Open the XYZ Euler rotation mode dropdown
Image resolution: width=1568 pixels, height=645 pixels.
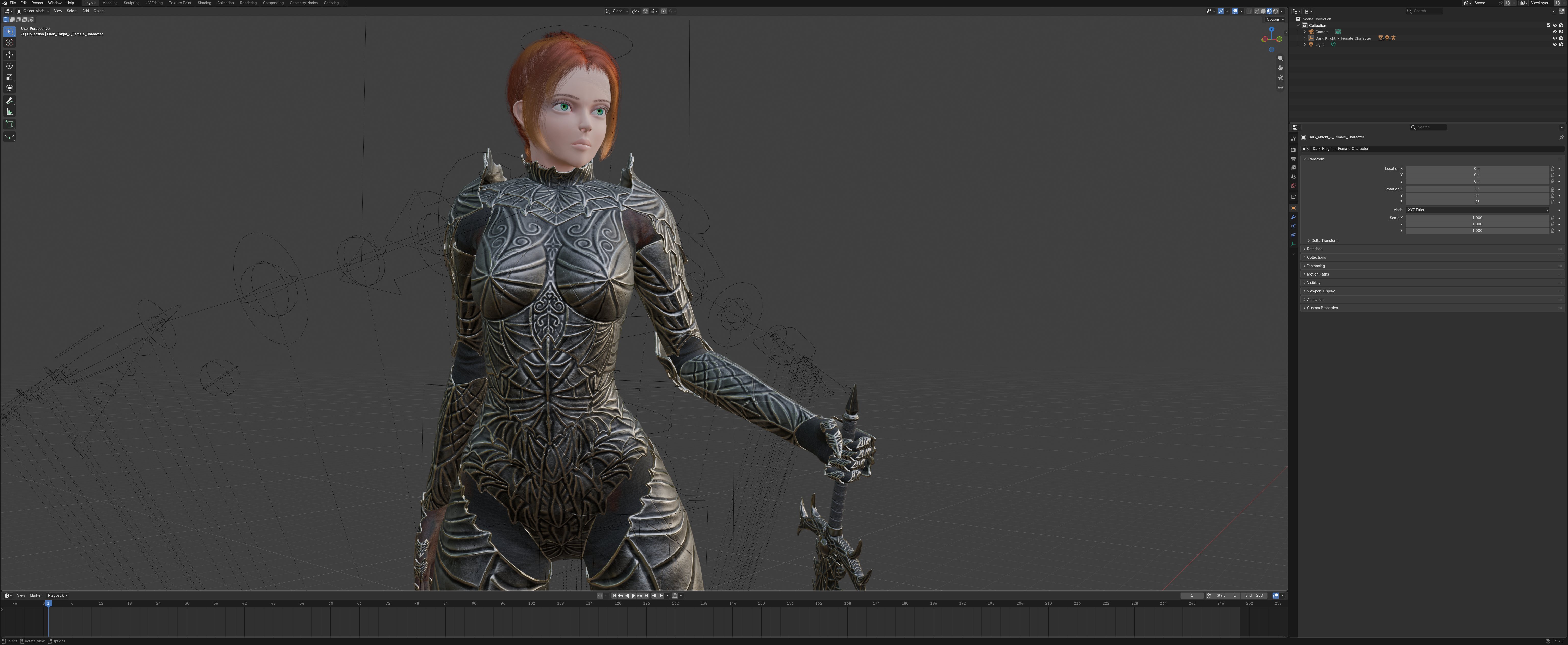pyautogui.click(x=1477, y=210)
